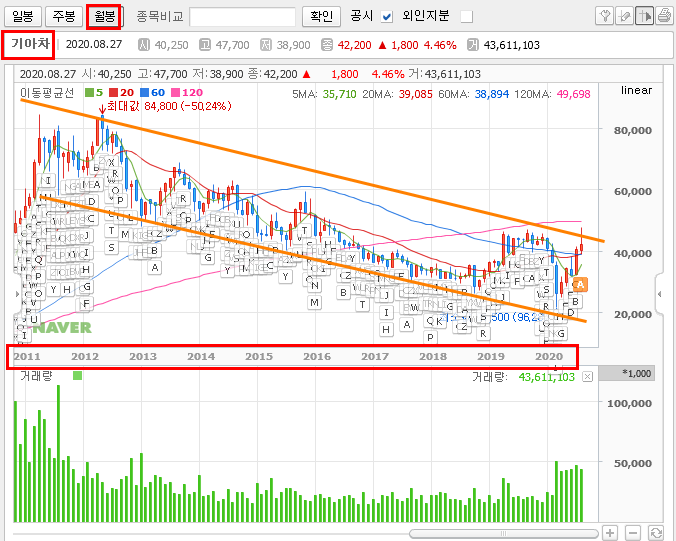Open the chart settings wrench tool

(604, 16)
